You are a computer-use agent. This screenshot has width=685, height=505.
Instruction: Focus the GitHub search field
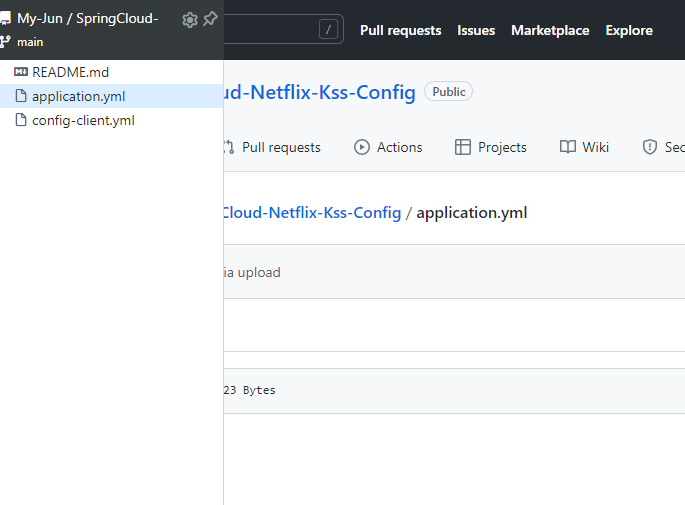[283, 29]
